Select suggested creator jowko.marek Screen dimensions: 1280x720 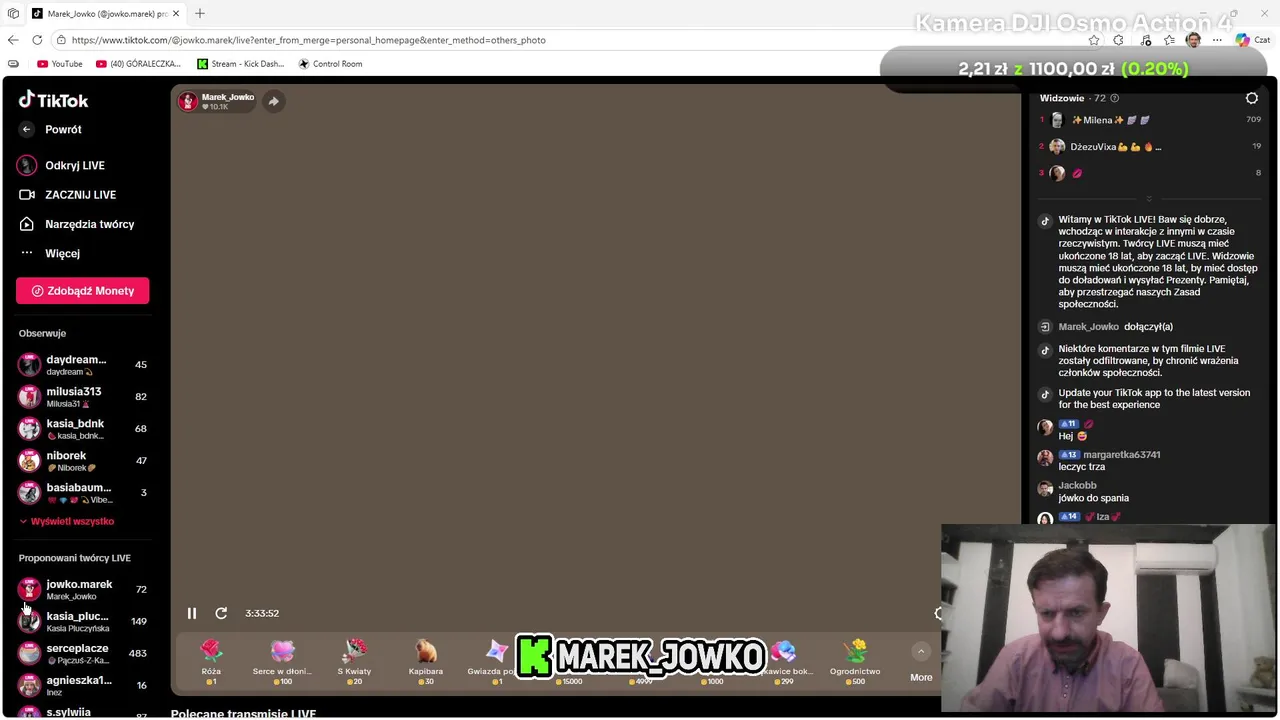[x=82, y=589]
